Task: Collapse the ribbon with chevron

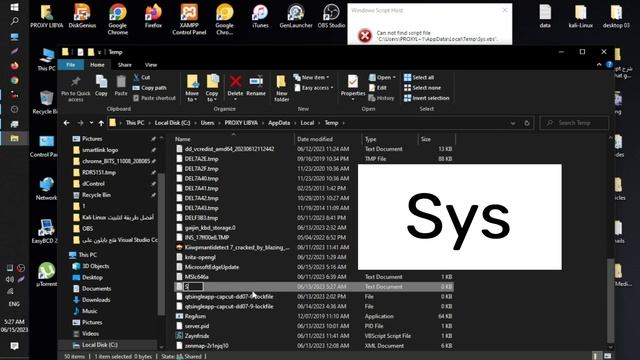Action: [x=599, y=64]
